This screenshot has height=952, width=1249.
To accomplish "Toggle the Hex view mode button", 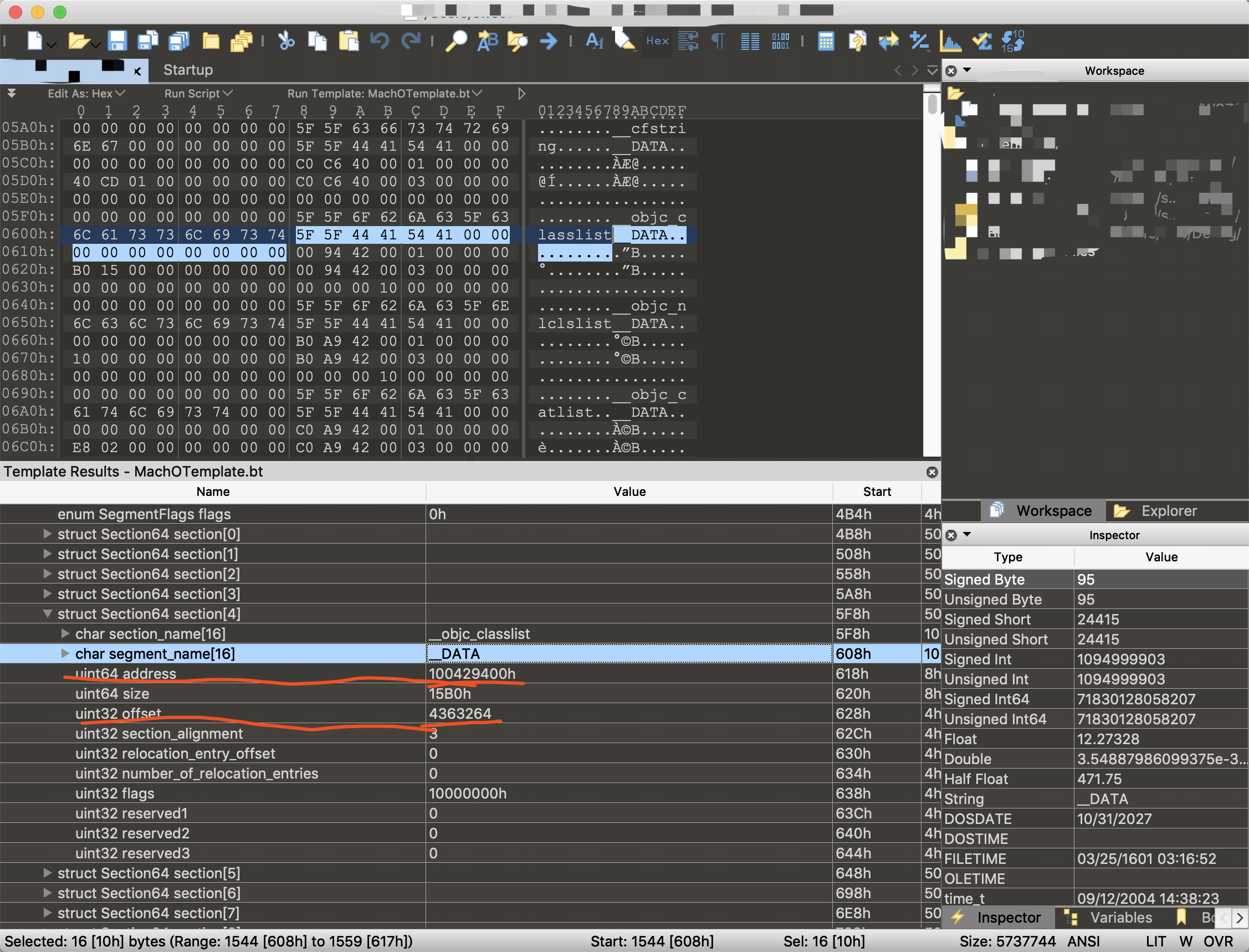I will pos(657,41).
